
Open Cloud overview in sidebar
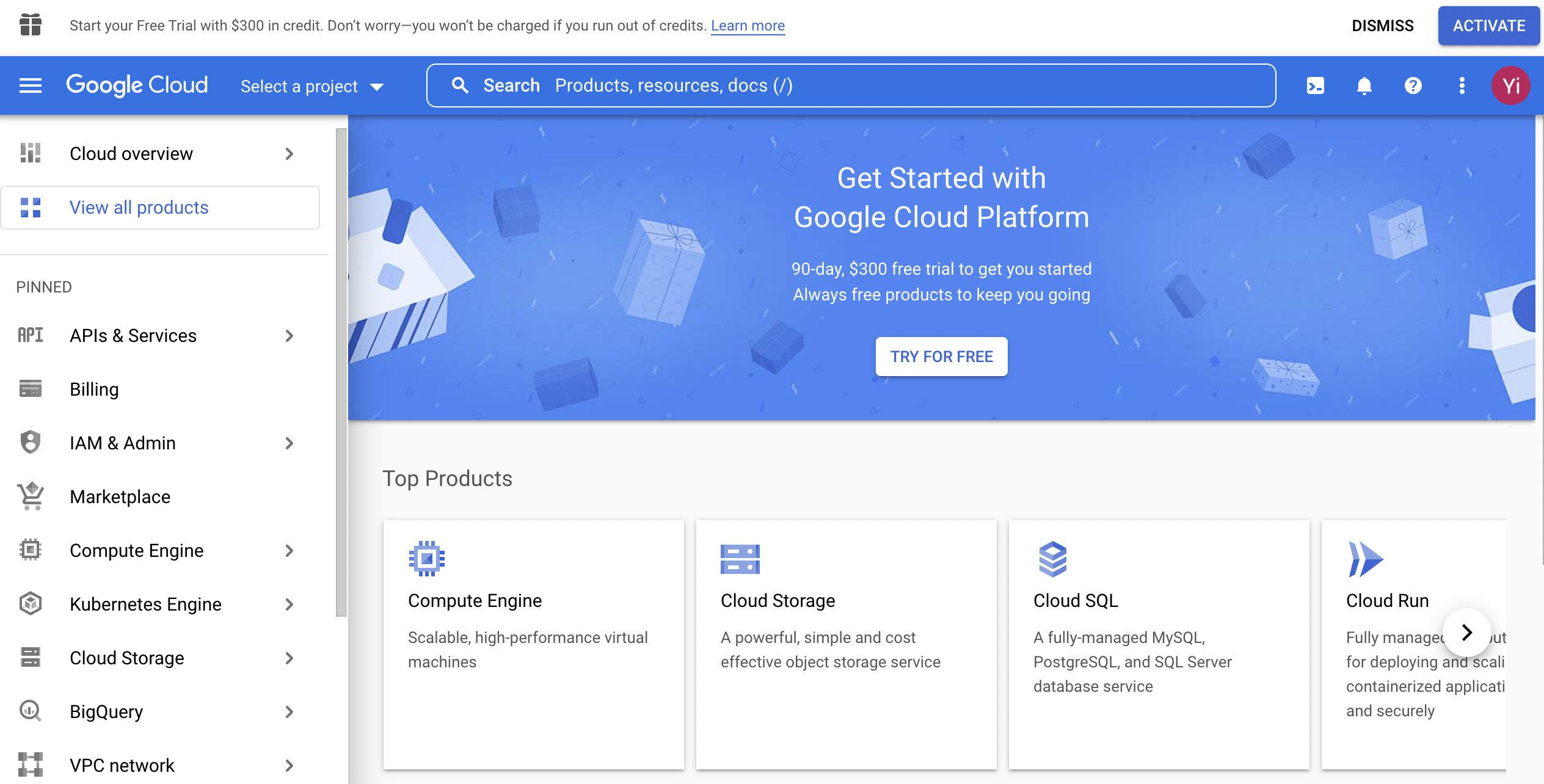[160, 154]
